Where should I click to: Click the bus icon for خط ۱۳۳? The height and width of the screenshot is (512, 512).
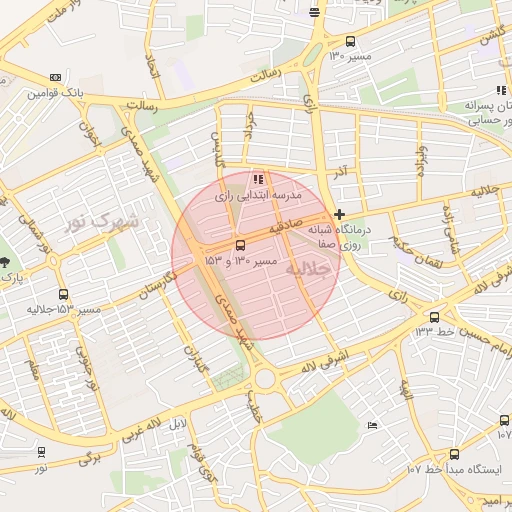point(434,317)
